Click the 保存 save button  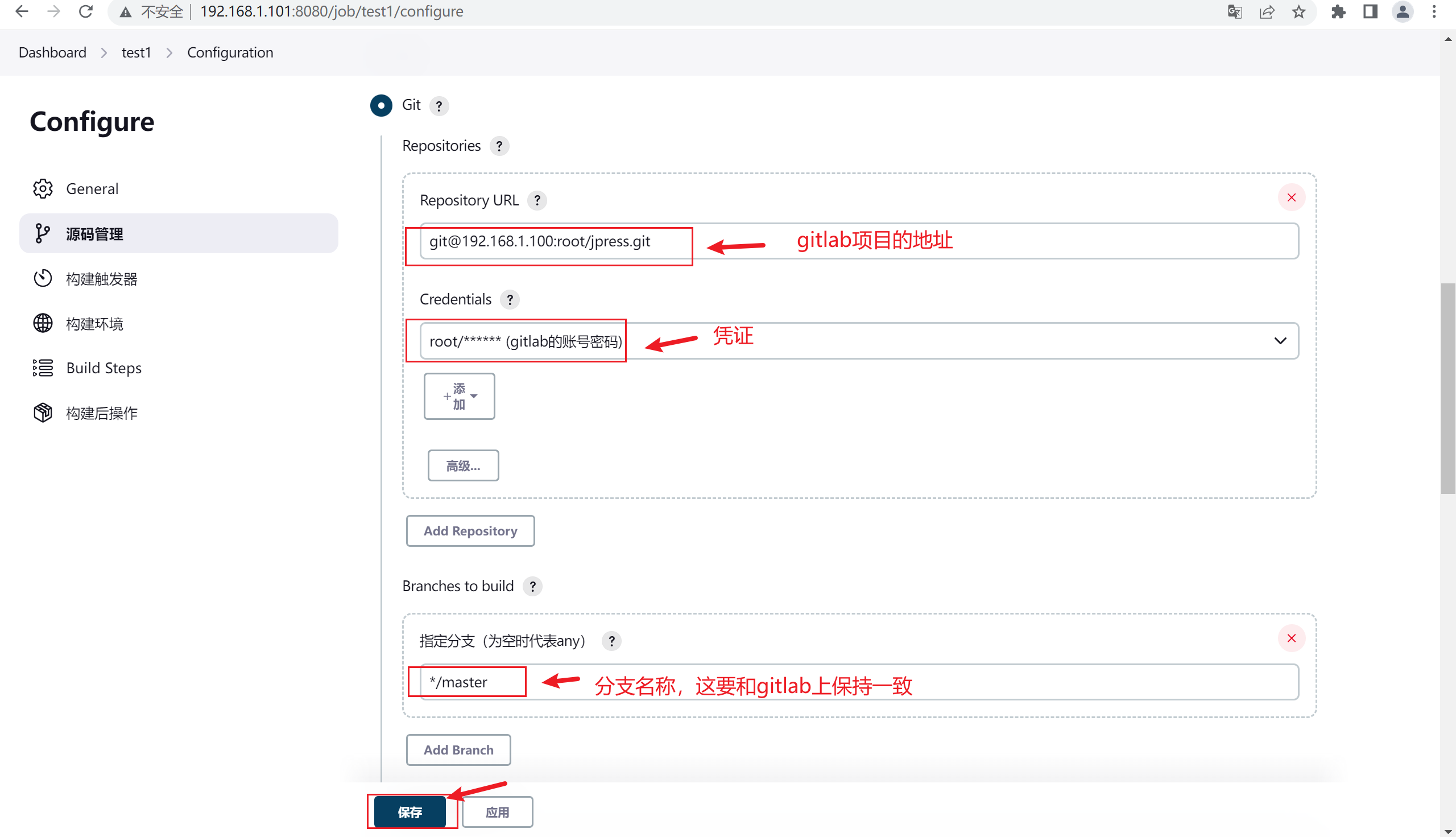pos(409,812)
